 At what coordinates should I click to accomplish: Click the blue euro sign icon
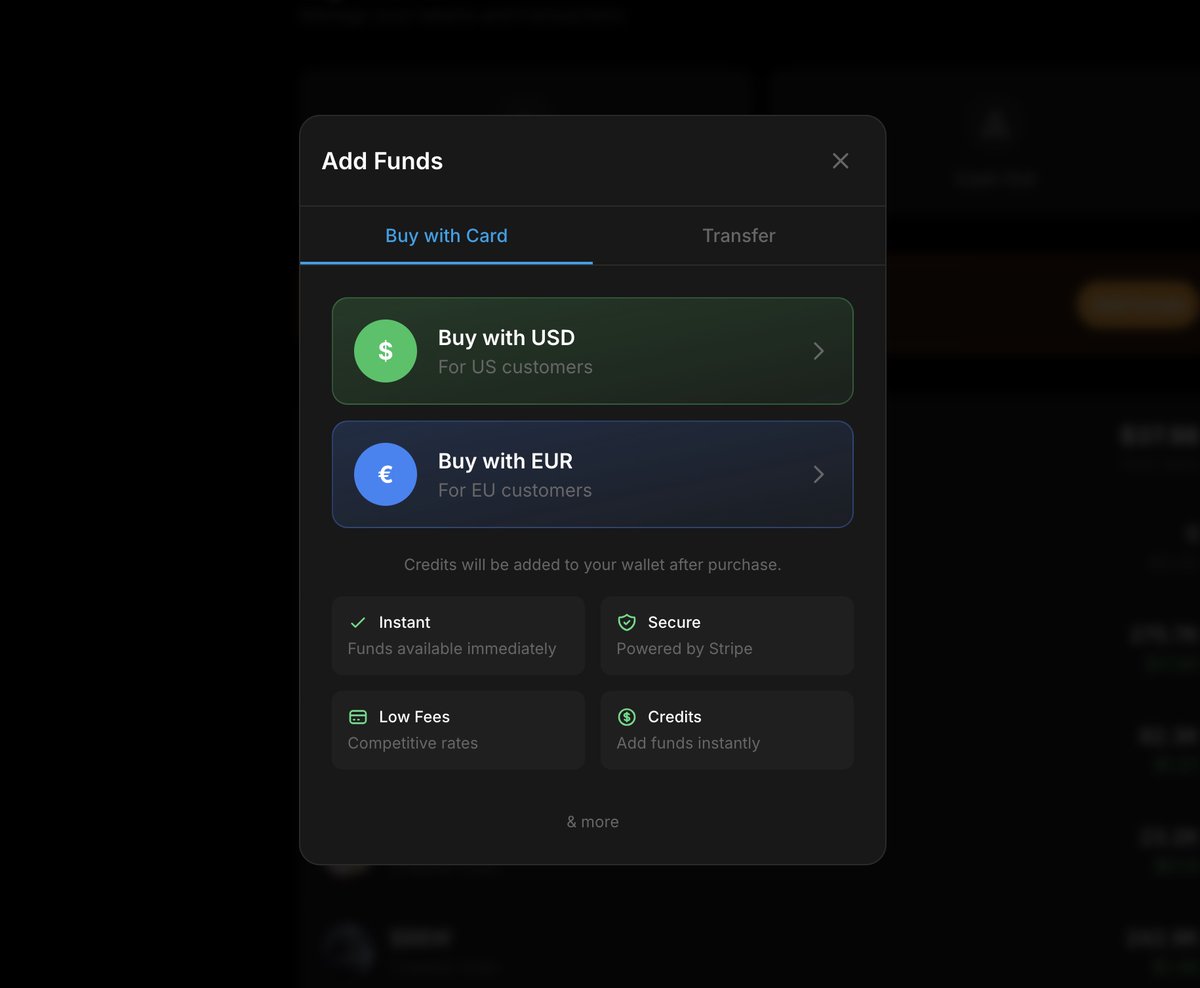(385, 474)
